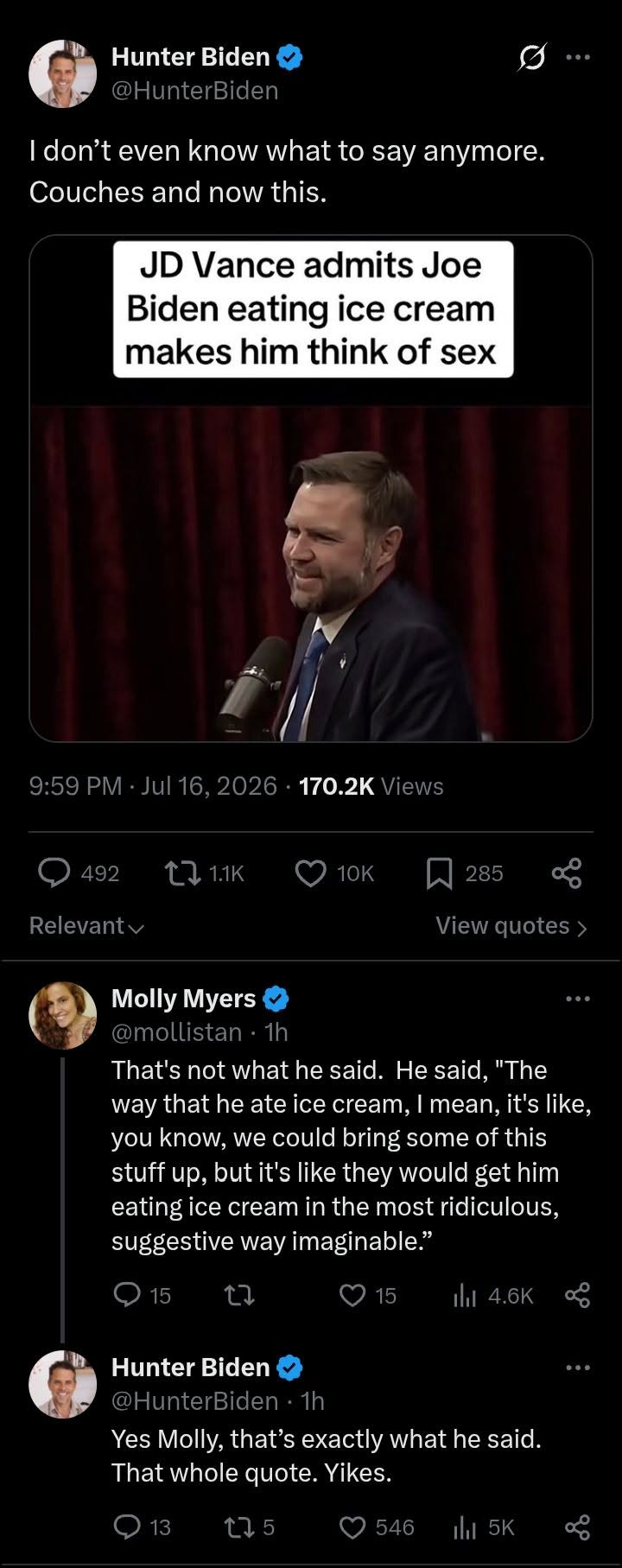Expand the Relevant sort dropdown

point(86,926)
